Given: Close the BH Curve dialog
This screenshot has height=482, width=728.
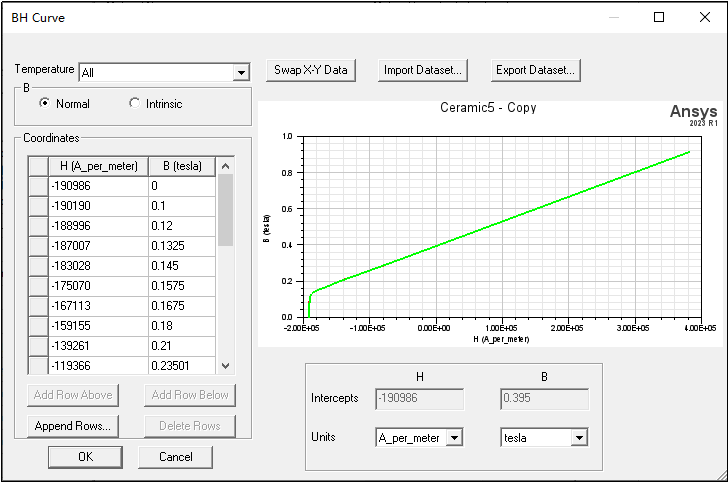Looking at the screenshot, I should point(704,17).
